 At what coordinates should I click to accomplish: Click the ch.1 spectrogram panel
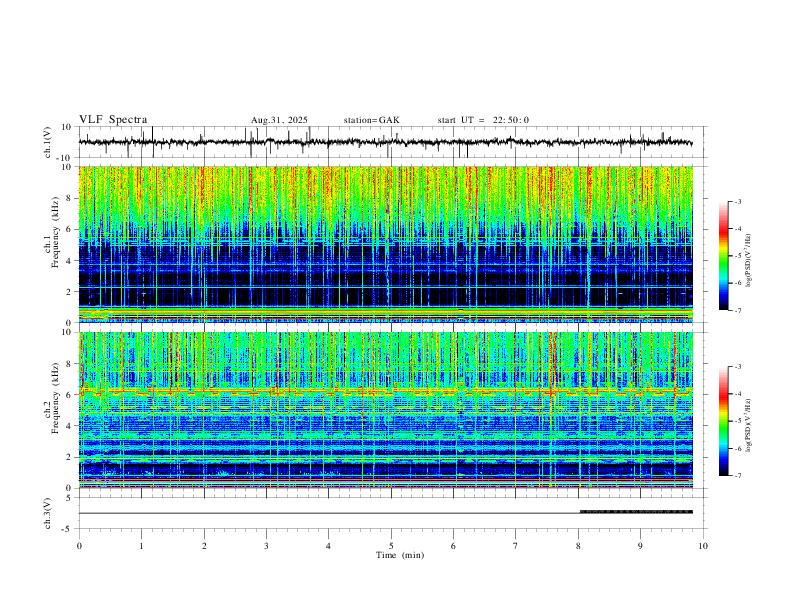[386, 244]
